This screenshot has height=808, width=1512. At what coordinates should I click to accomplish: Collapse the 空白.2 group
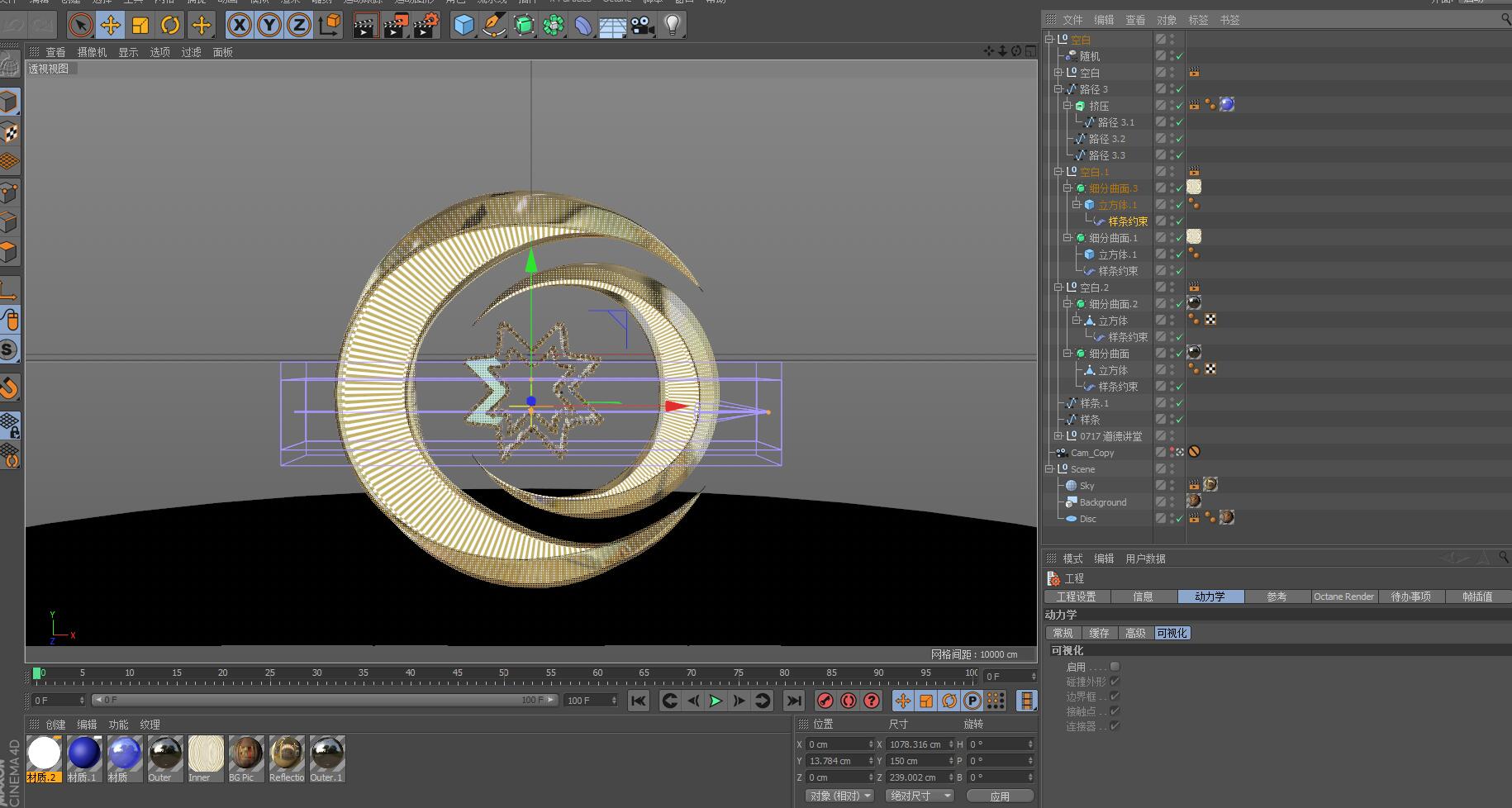[1058, 288]
